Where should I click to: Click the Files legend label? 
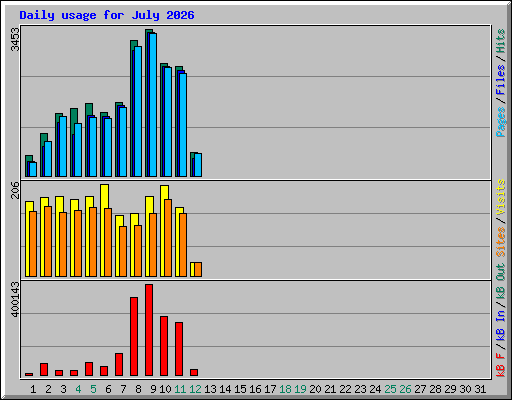point(500,80)
